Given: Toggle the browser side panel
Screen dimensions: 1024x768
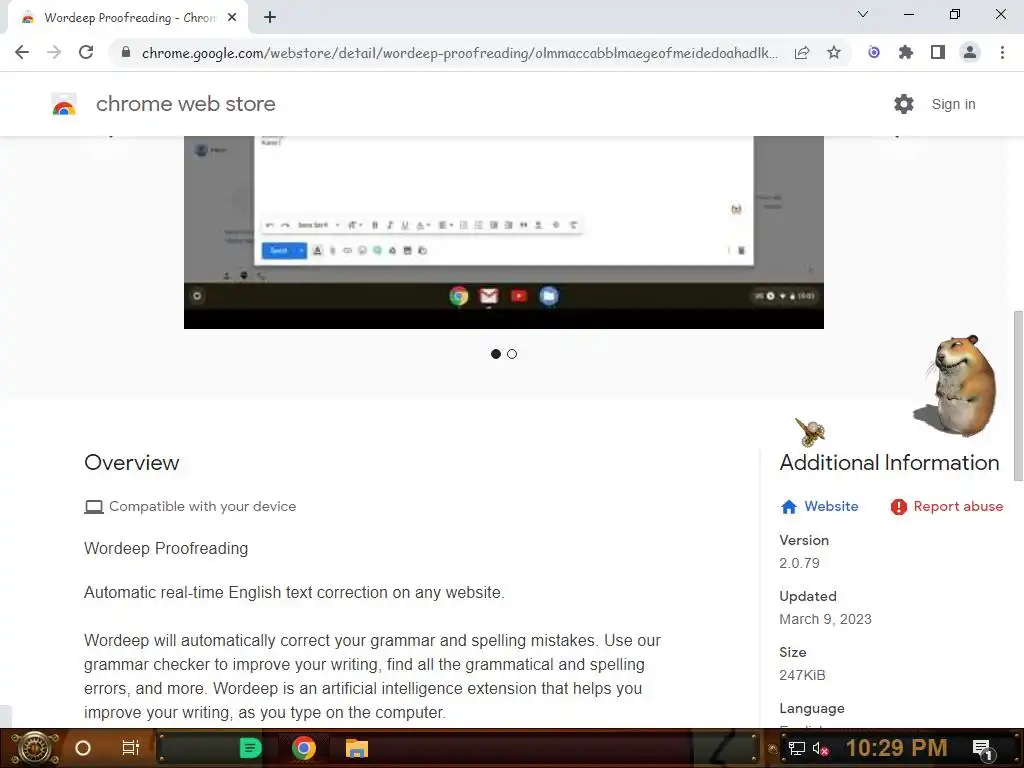Looking at the screenshot, I should click(x=938, y=52).
